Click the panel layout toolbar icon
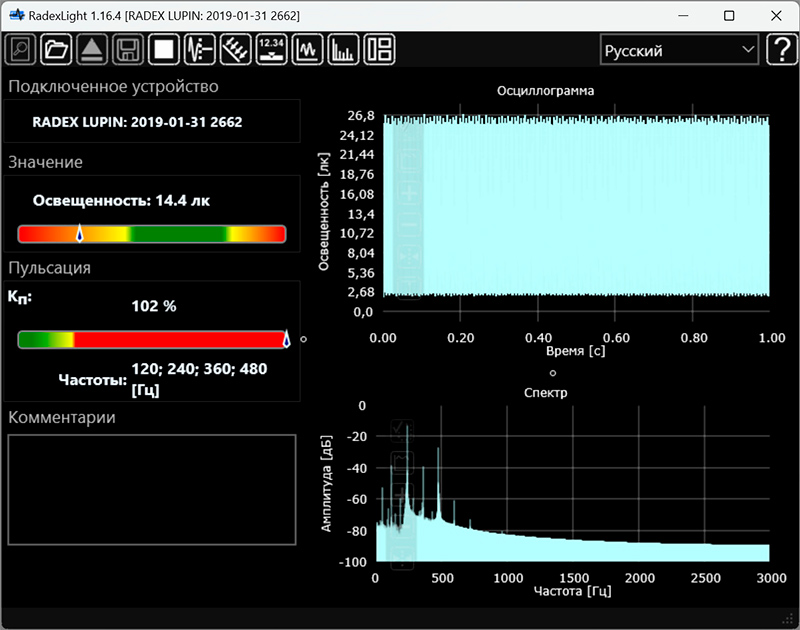800x630 pixels. click(x=379, y=49)
